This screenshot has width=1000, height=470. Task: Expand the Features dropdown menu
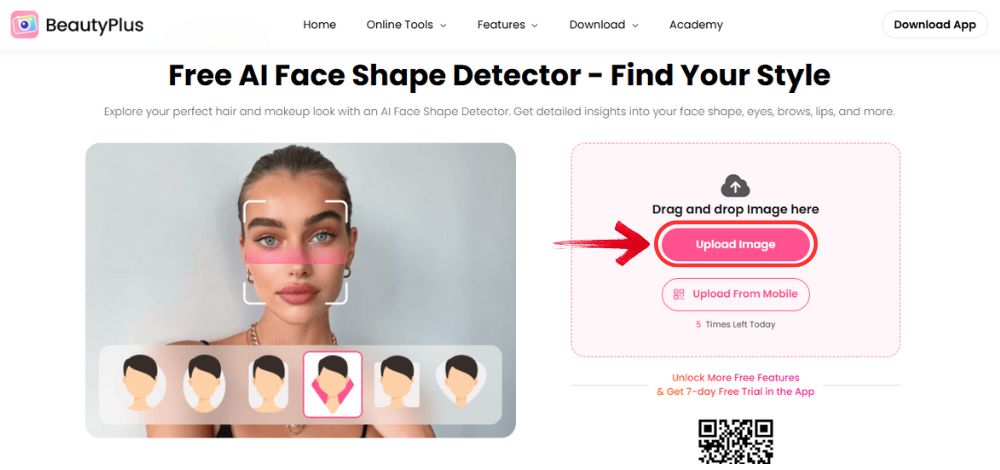click(508, 25)
